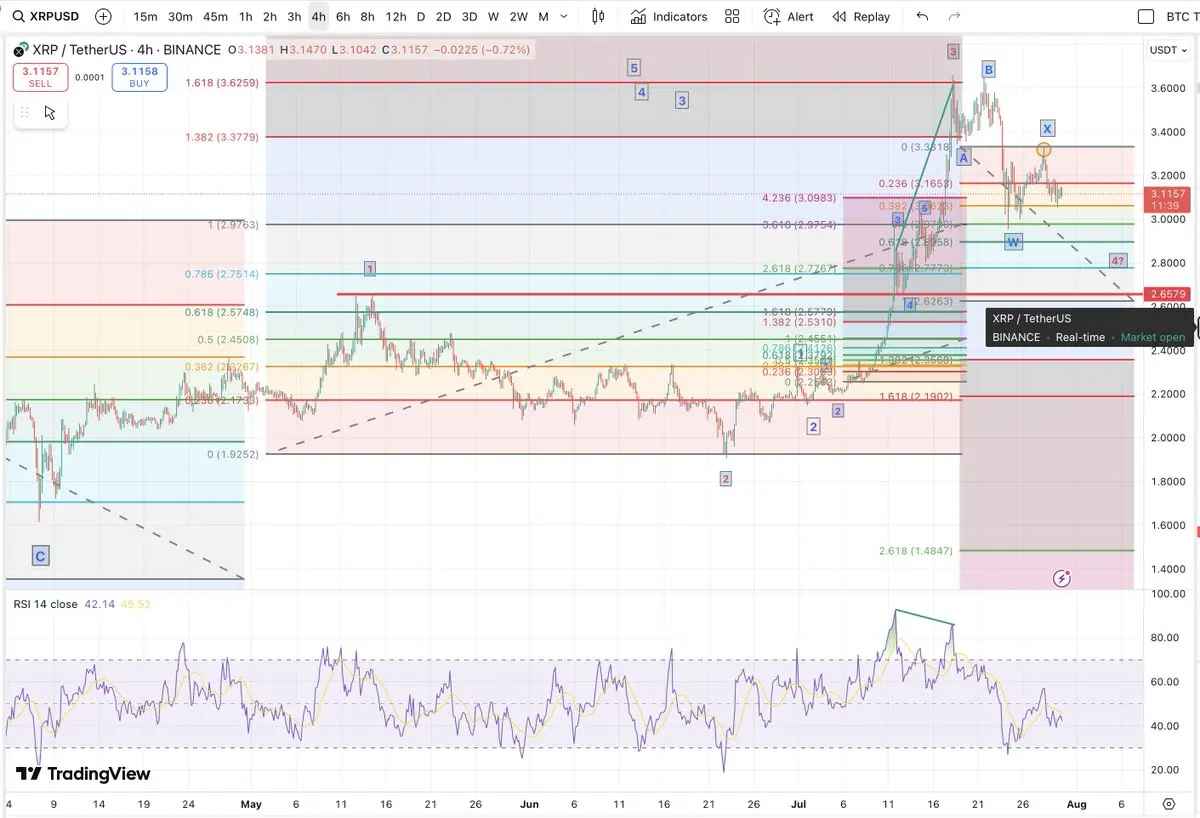Select the 4? wave label
1200x818 pixels.
point(1118,261)
